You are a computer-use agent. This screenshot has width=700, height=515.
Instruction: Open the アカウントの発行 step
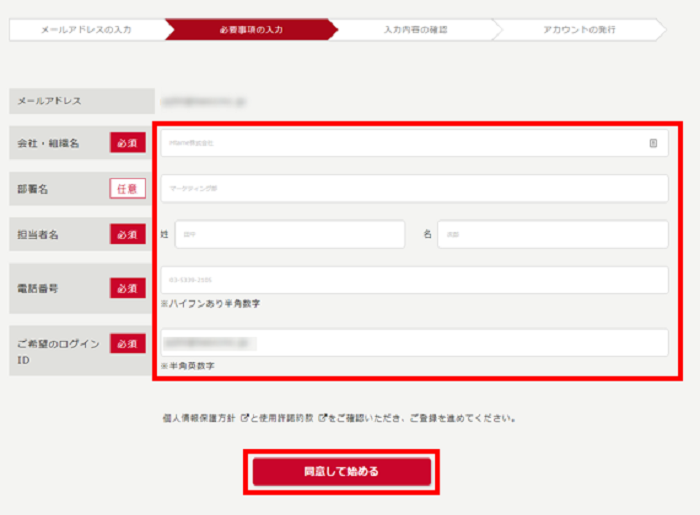579,30
